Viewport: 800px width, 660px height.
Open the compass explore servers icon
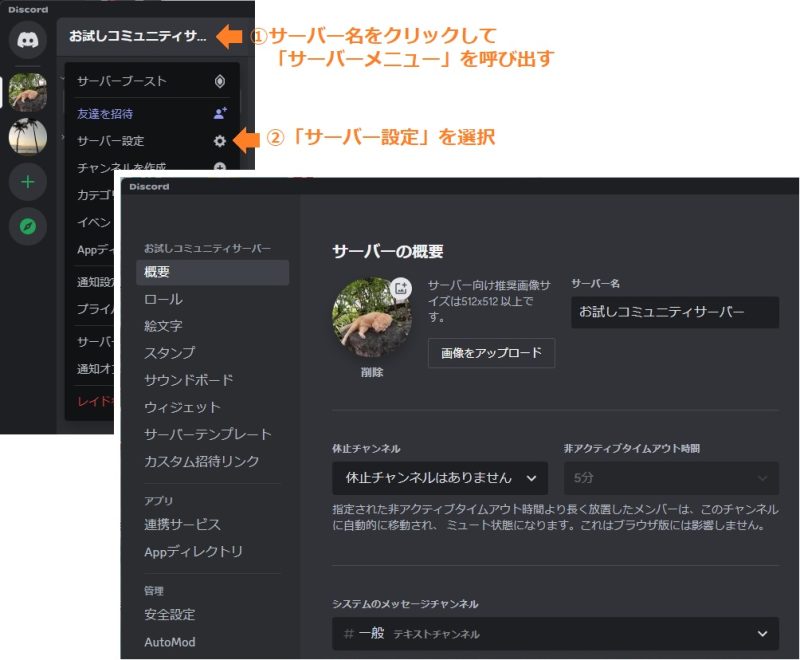(28, 226)
